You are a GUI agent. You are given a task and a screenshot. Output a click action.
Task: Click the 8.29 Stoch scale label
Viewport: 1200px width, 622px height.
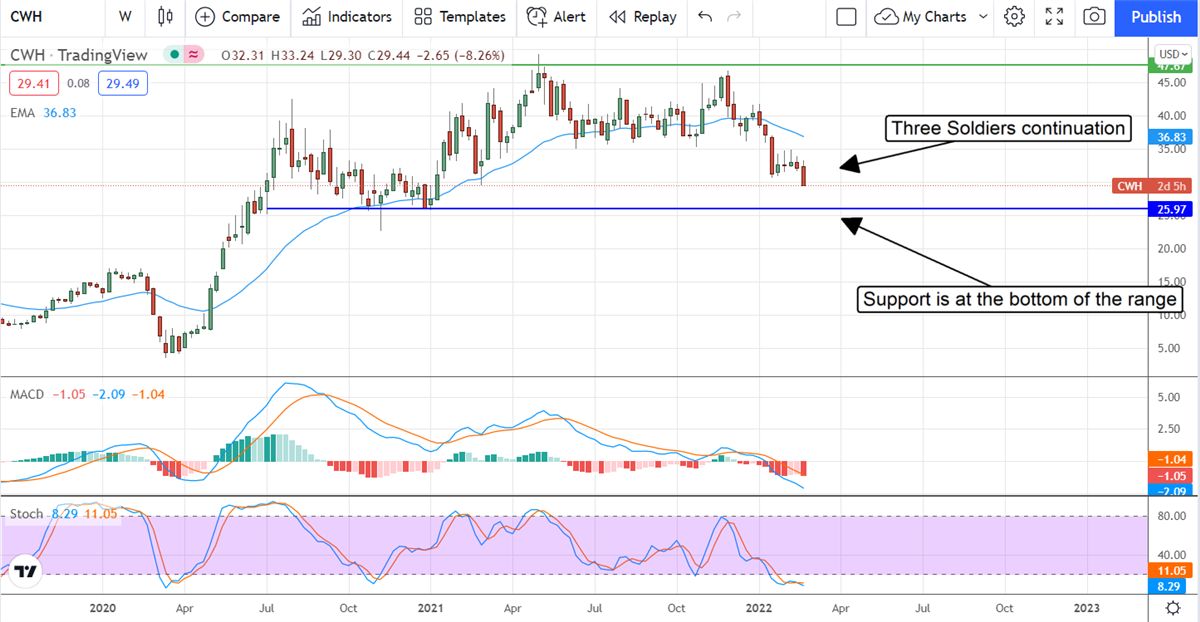[1168, 585]
